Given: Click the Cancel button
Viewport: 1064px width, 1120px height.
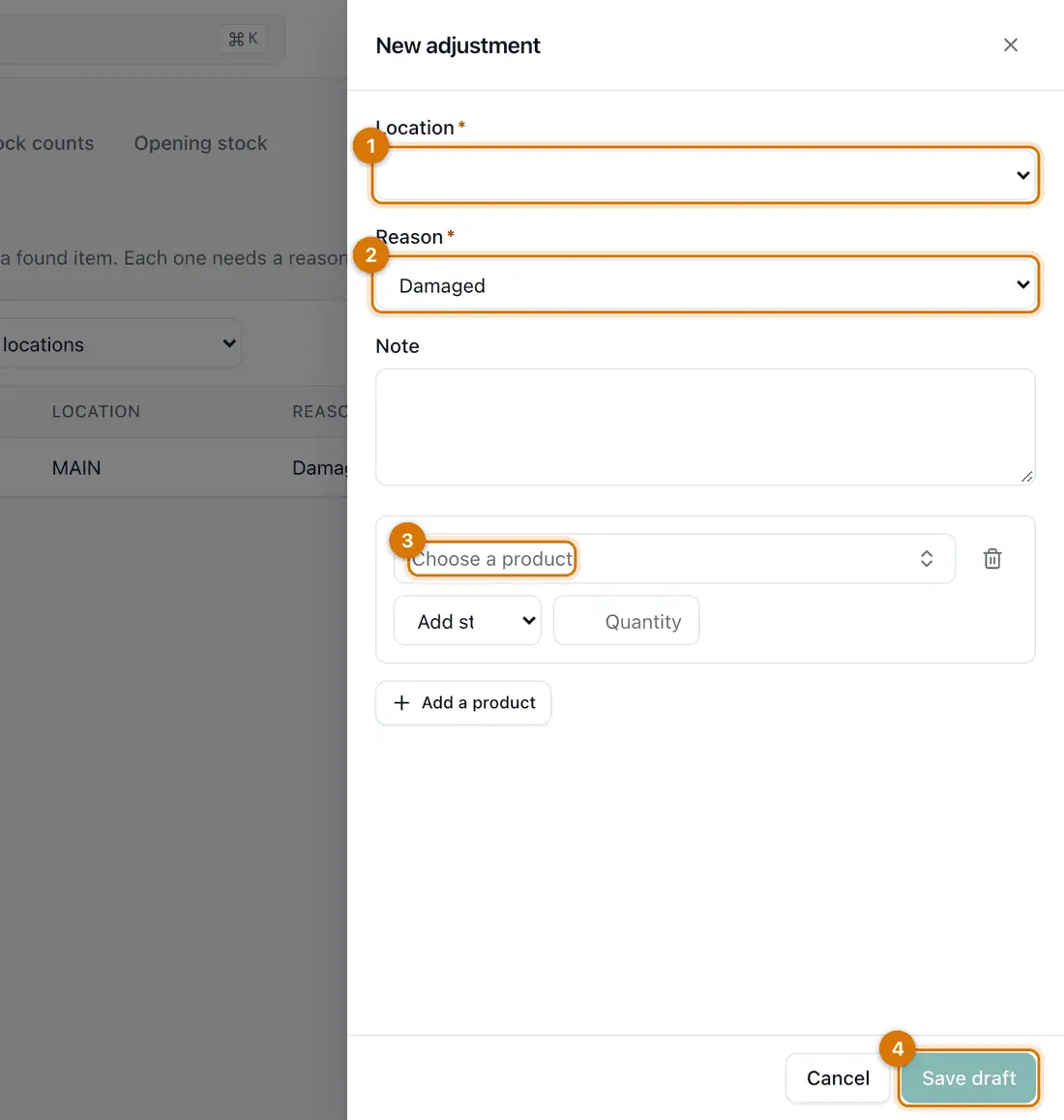Looking at the screenshot, I should tap(838, 1077).
